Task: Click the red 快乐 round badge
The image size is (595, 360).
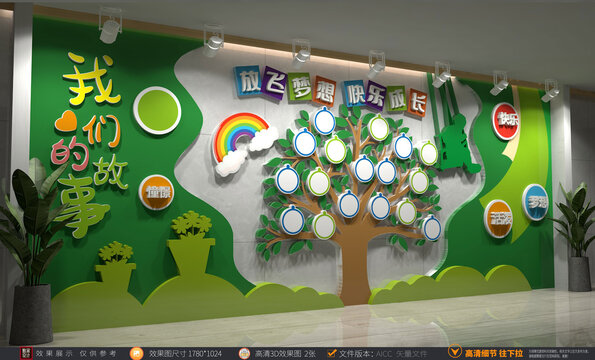Action: click(505, 121)
